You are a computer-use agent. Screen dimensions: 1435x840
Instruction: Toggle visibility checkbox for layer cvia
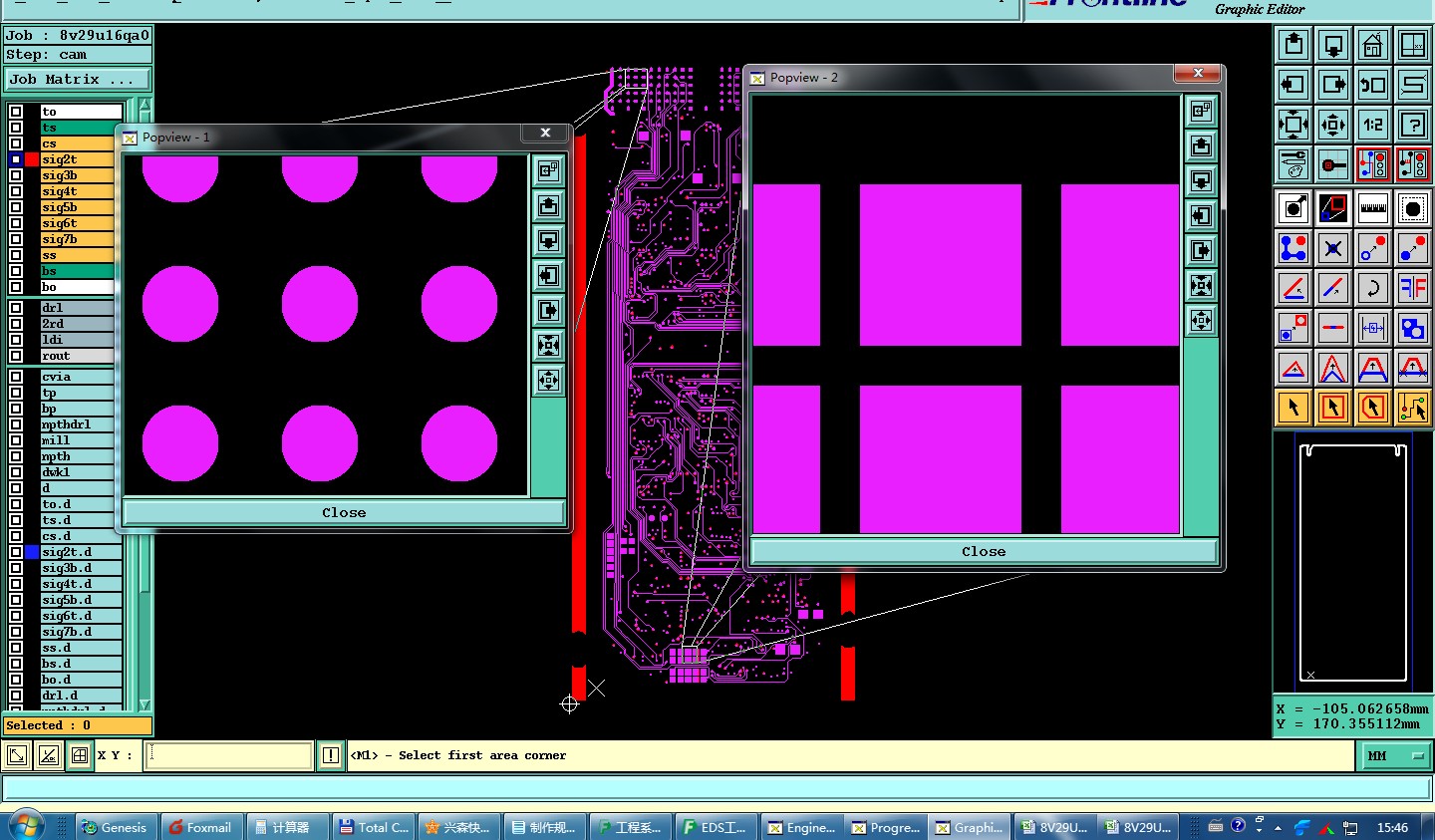pos(16,377)
